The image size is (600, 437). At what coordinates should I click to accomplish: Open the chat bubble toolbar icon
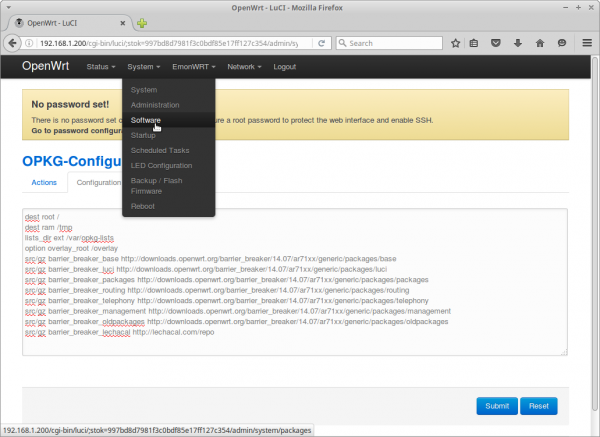pos(562,43)
